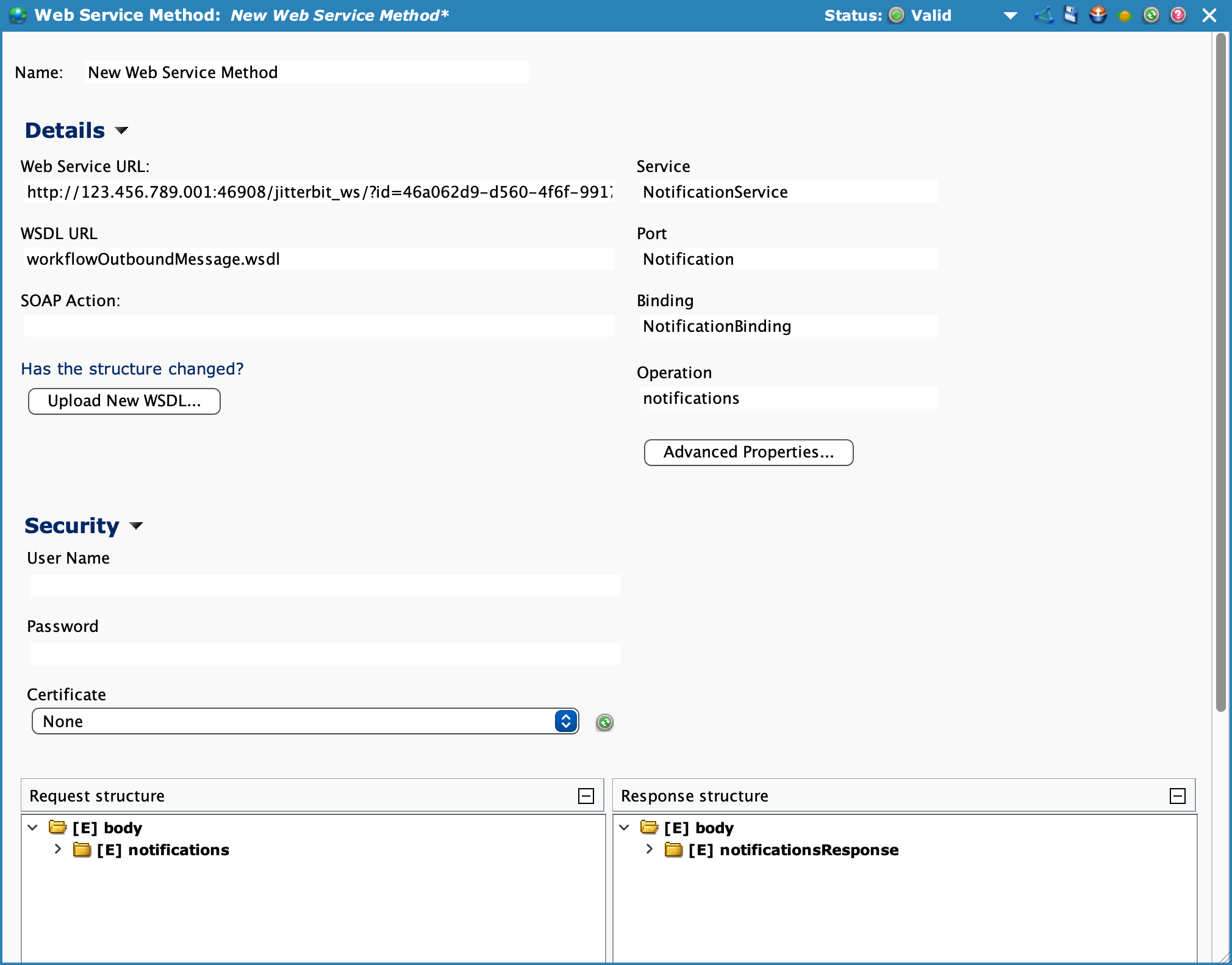Open the title bar dropdown menu

[x=1011, y=15]
